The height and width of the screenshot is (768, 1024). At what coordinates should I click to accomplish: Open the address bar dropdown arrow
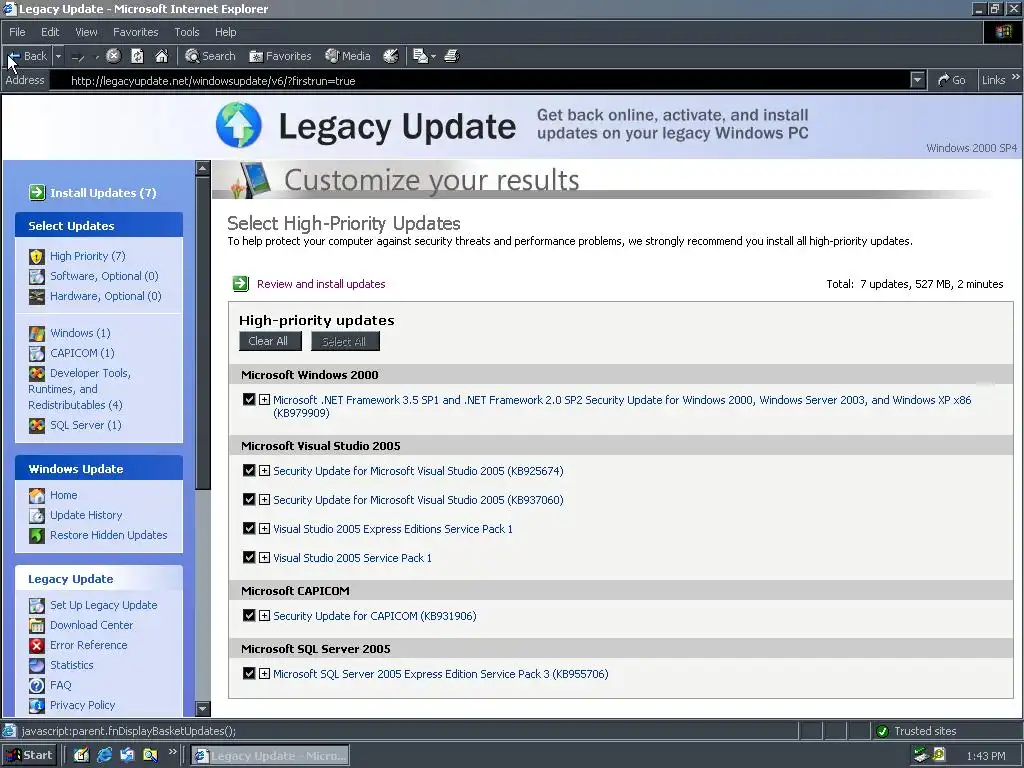(918, 80)
